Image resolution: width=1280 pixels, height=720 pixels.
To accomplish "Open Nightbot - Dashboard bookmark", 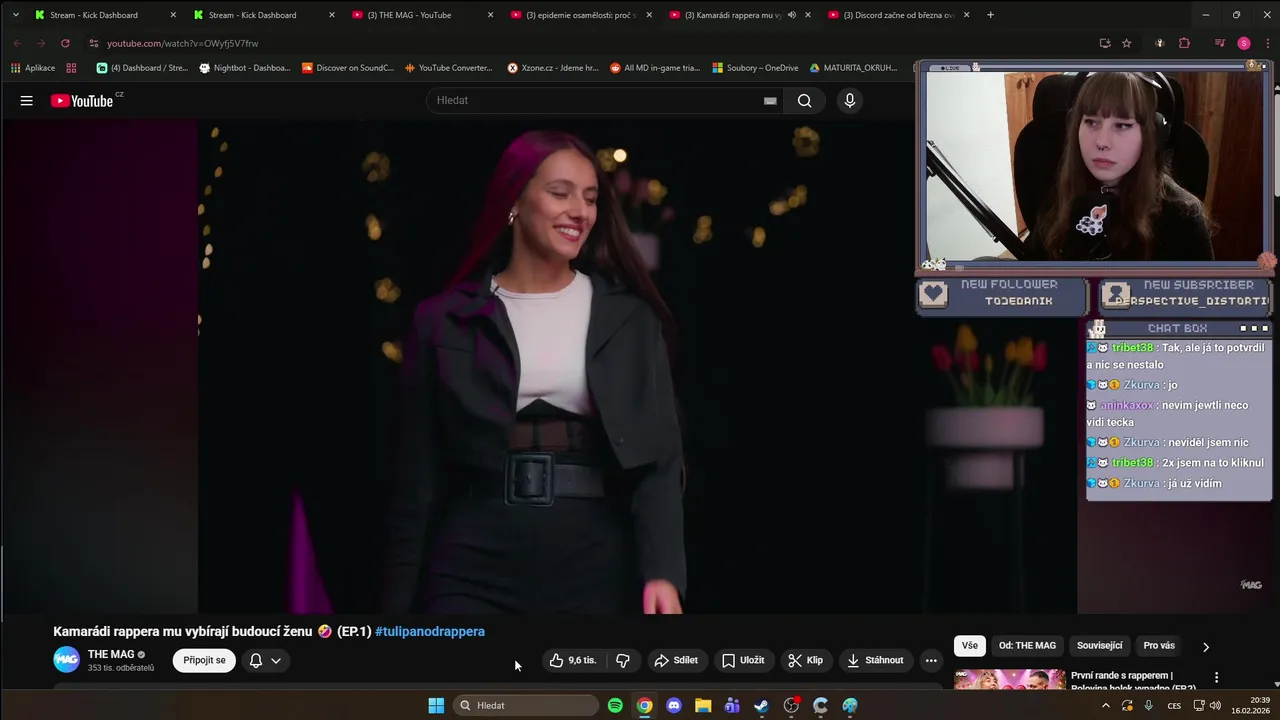I will (245, 68).
